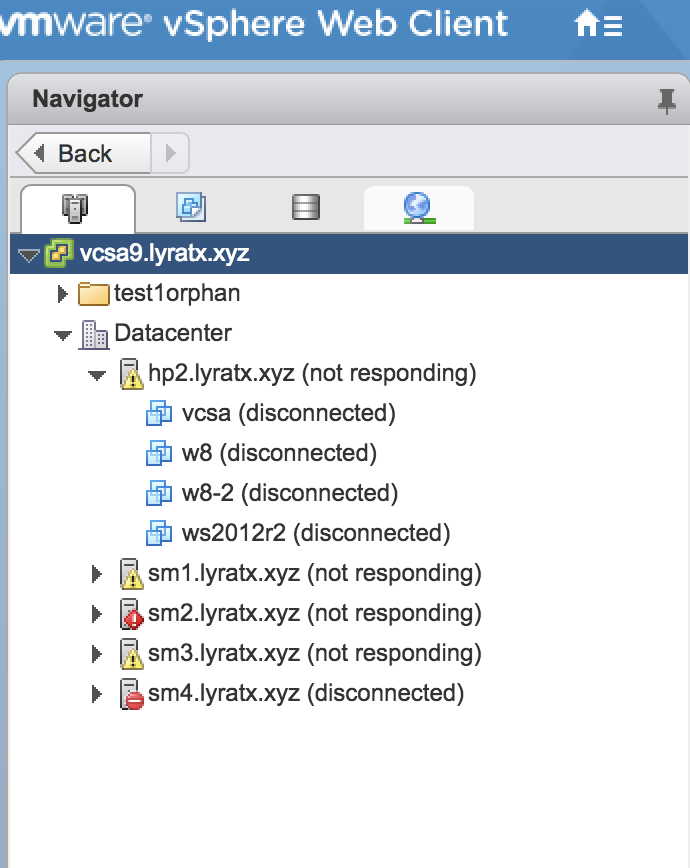Collapse the hp2.lyratx.xyz host
The width and height of the screenshot is (690, 868).
(97, 375)
